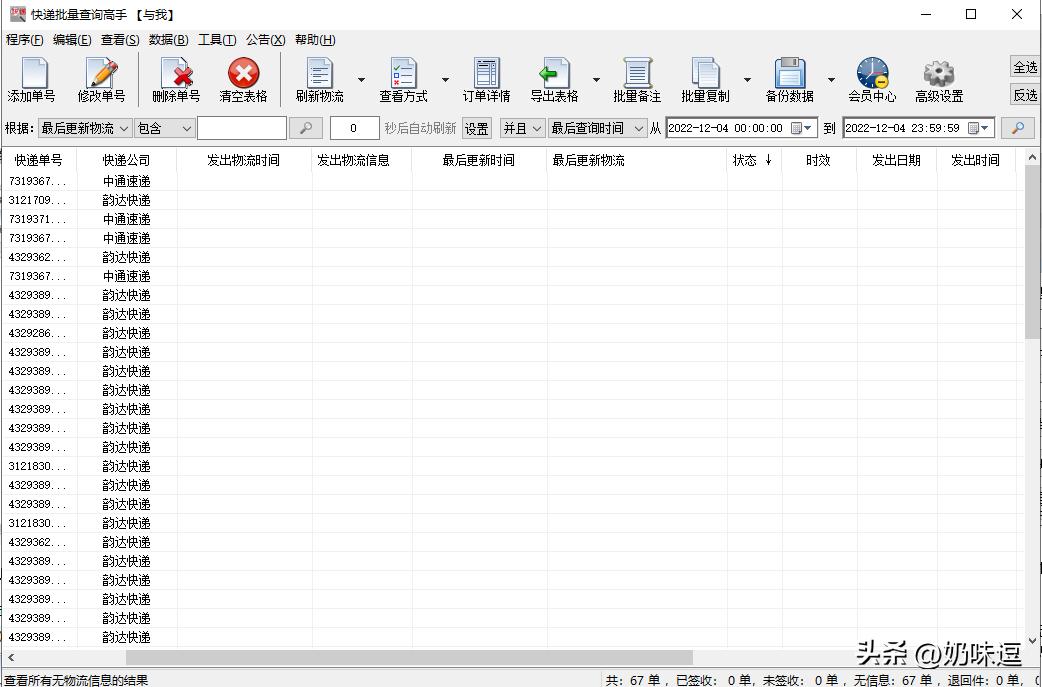
Task: Click the vertical scrollbar down arrow
Action: tap(1033, 641)
